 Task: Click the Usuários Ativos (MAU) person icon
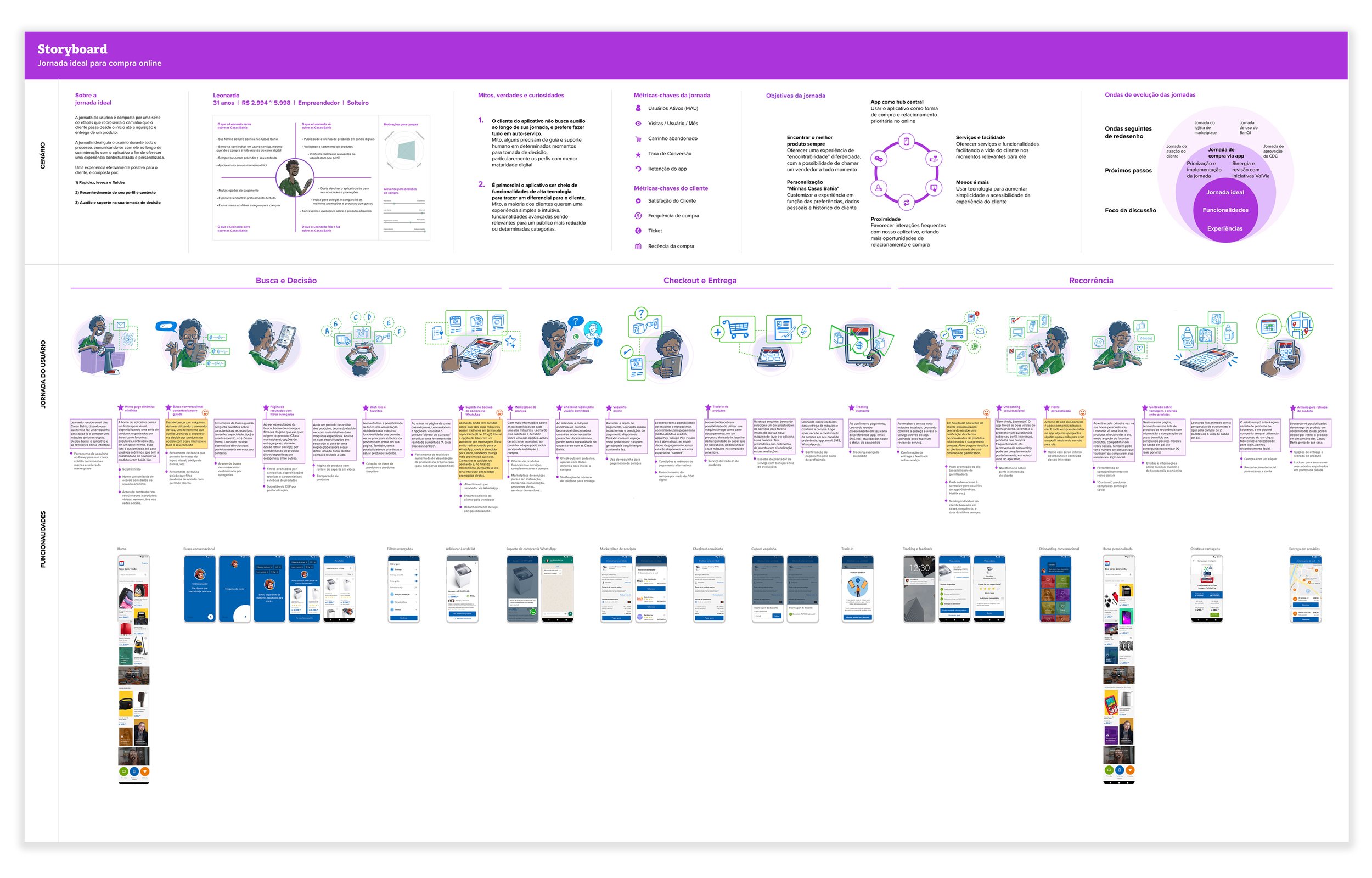pos(638,108)
